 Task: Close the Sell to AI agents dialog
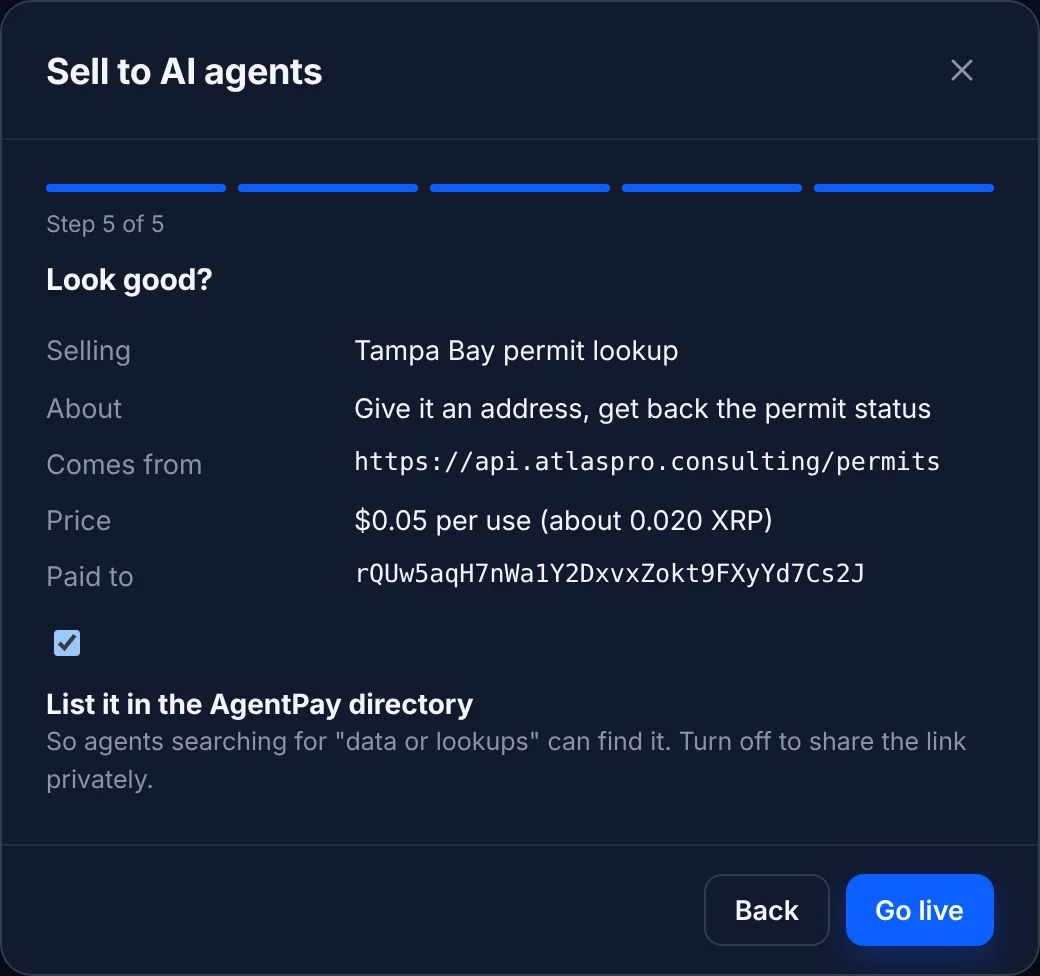point(961,70)
